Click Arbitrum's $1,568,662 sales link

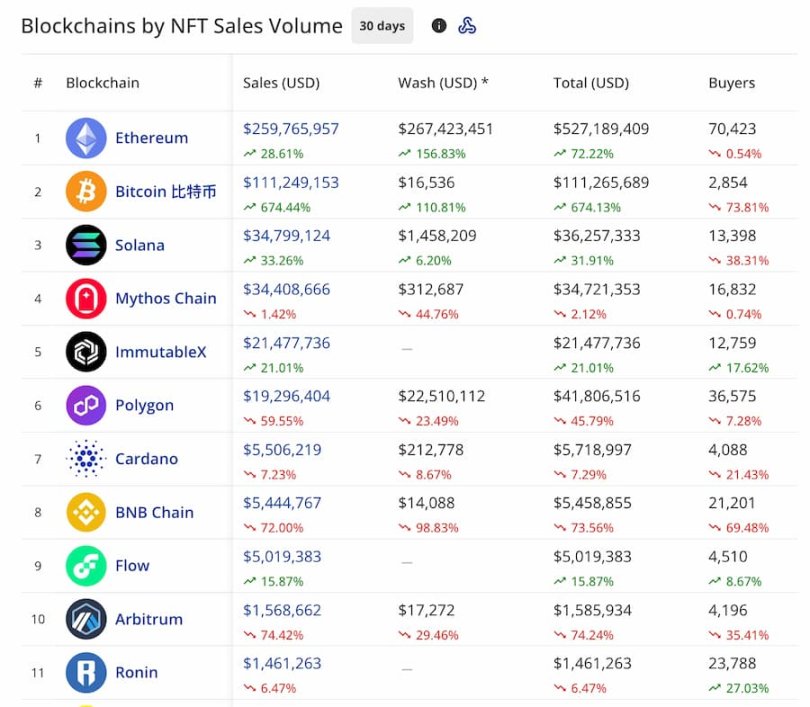click(282, 609)
